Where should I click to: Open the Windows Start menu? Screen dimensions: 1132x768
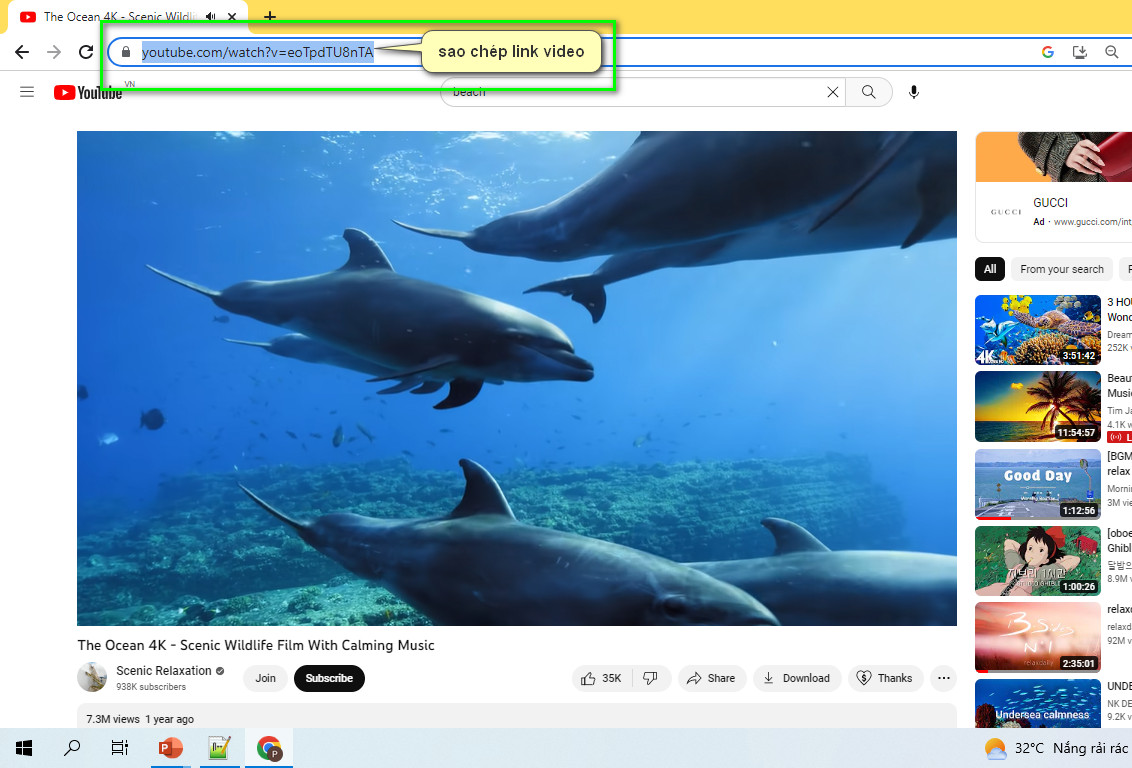click(x=24, y=748)
